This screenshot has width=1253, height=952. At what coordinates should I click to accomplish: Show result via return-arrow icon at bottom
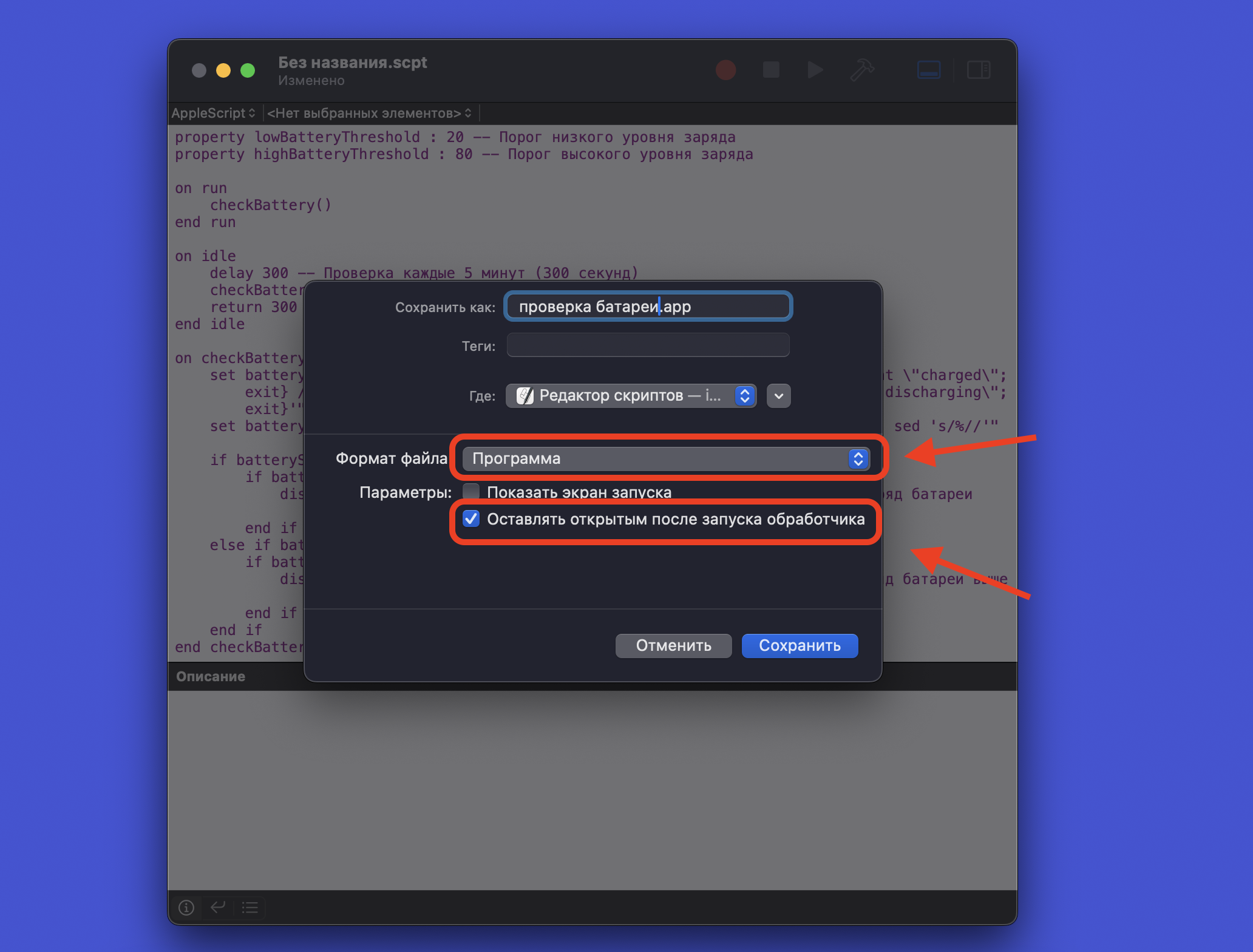click(x=218, y=907)
